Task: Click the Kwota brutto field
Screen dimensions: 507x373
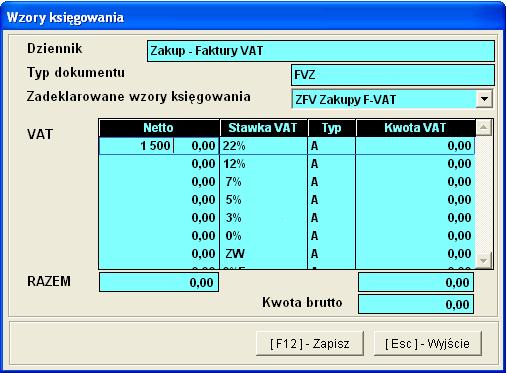Action: (x=416, y=304)
